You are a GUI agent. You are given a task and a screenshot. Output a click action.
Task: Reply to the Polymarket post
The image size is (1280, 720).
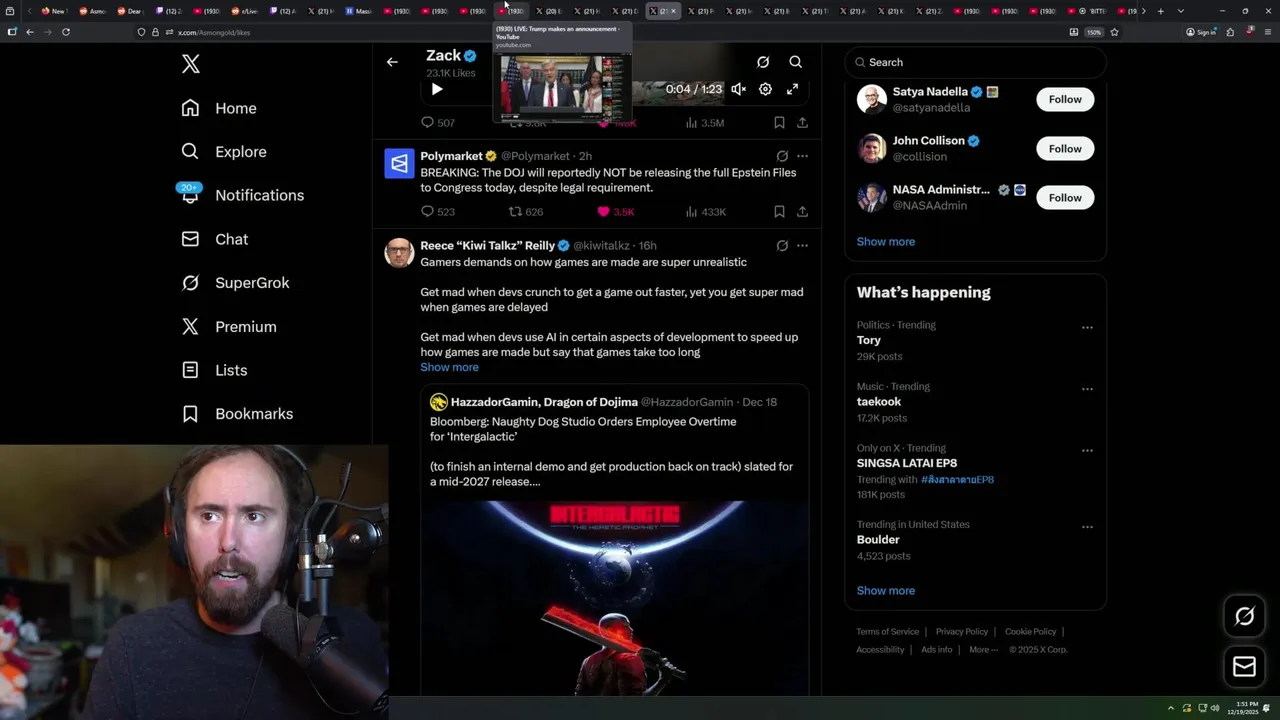point(438,212)
